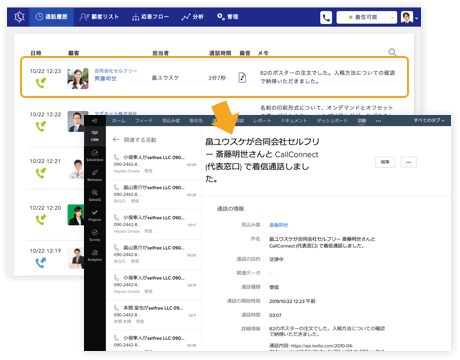The height and width of the screenshot is (360, 460).
Task: Open the 齊藤明世 lead link in 通話の情報
Action: pyautogui.click(x=279, y=225)
